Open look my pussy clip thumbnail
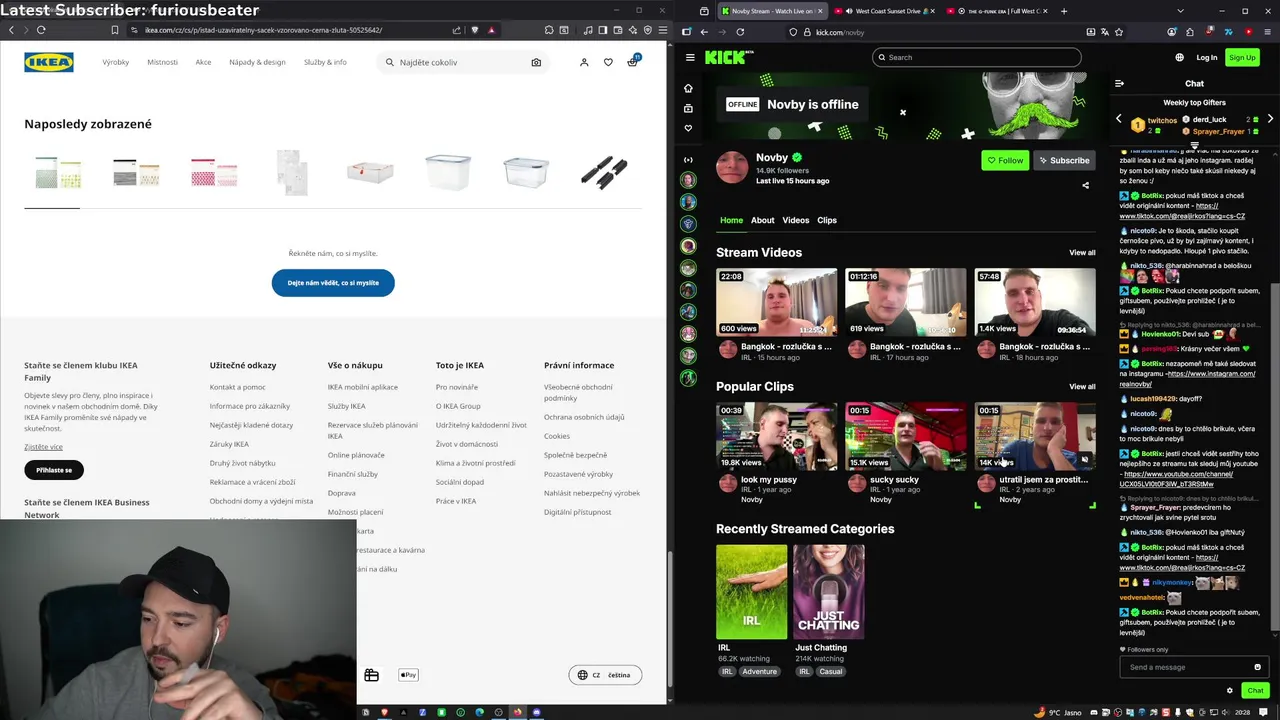Screen dimensions: 1280x720 click(777, 436)
